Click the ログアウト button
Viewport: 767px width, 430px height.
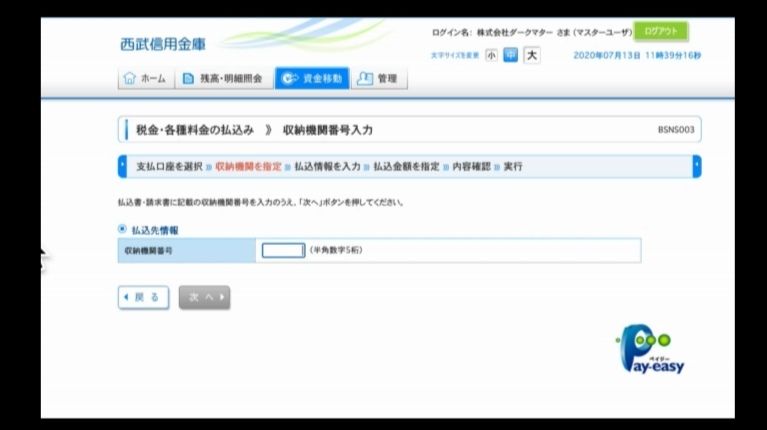tap(661, 32)
